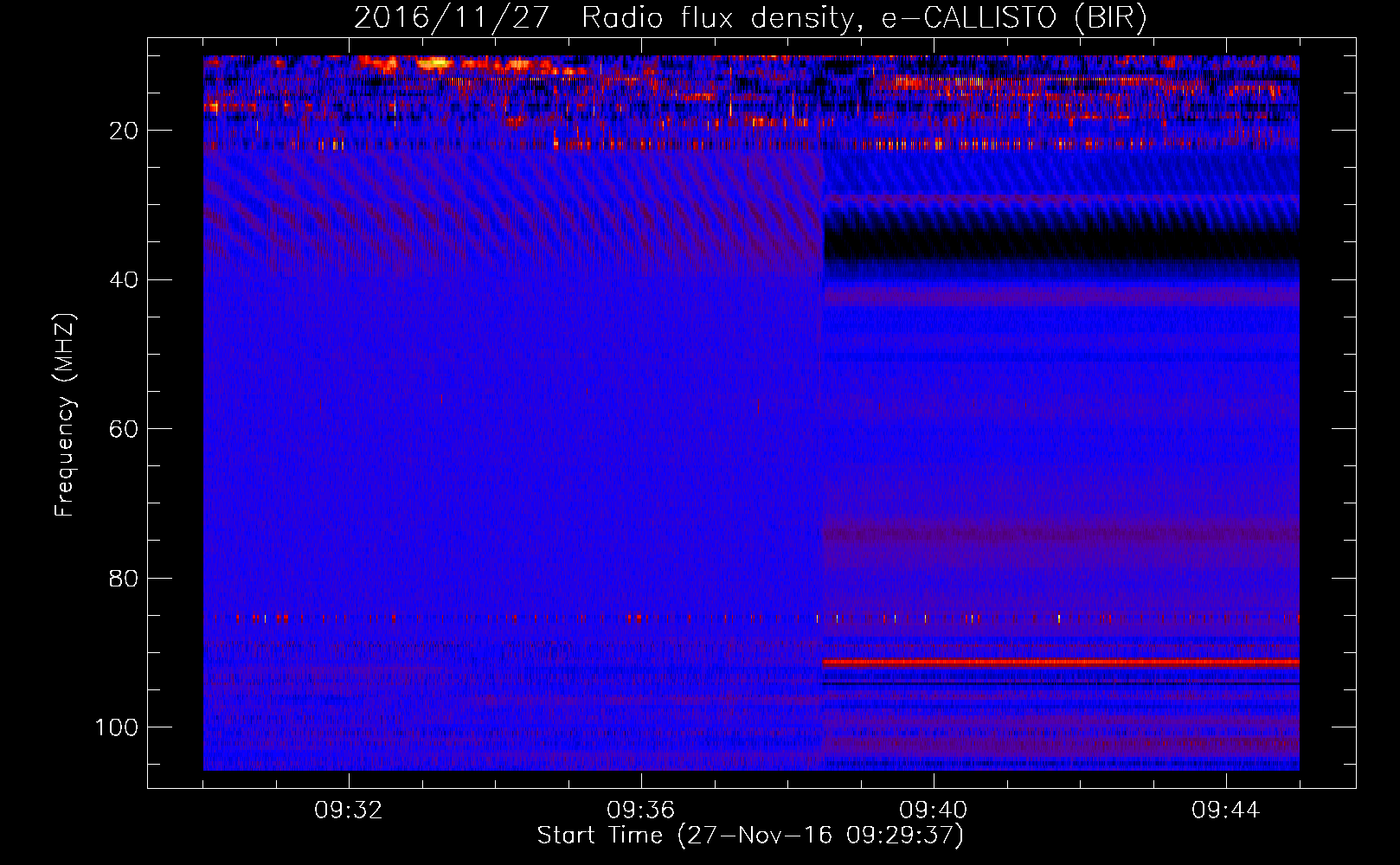
Task: Click the 09:36 time tick label
Action: click(x=641, y=811)
